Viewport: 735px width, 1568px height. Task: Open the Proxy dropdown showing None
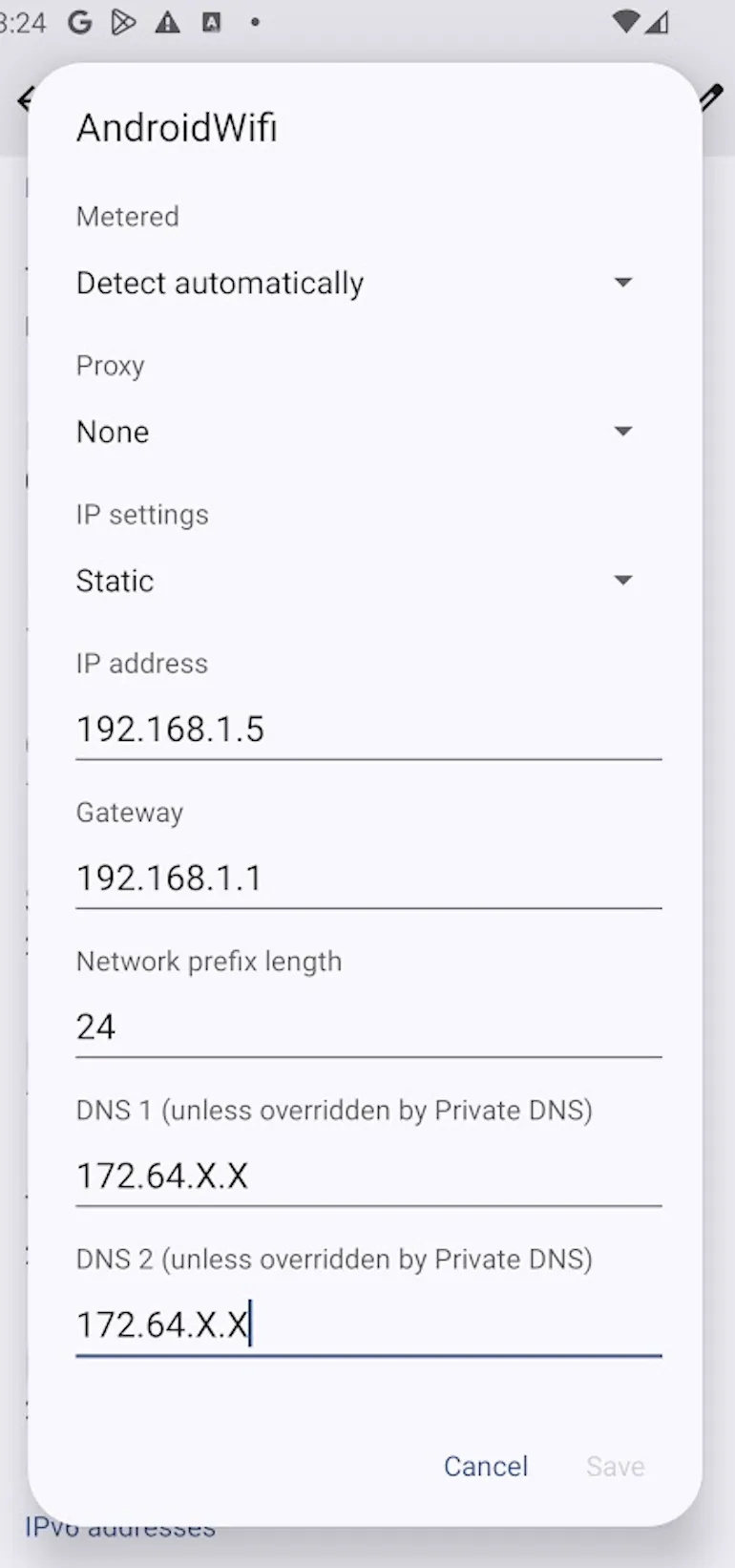367,431
